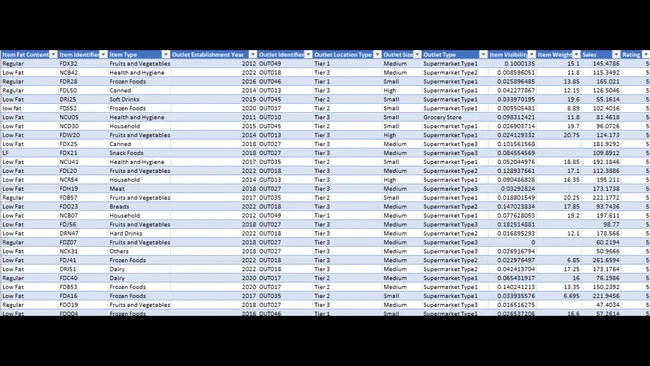Select the cell containing FDX25
This screenshot has width=650, height=366.
[x=83, y=144]
